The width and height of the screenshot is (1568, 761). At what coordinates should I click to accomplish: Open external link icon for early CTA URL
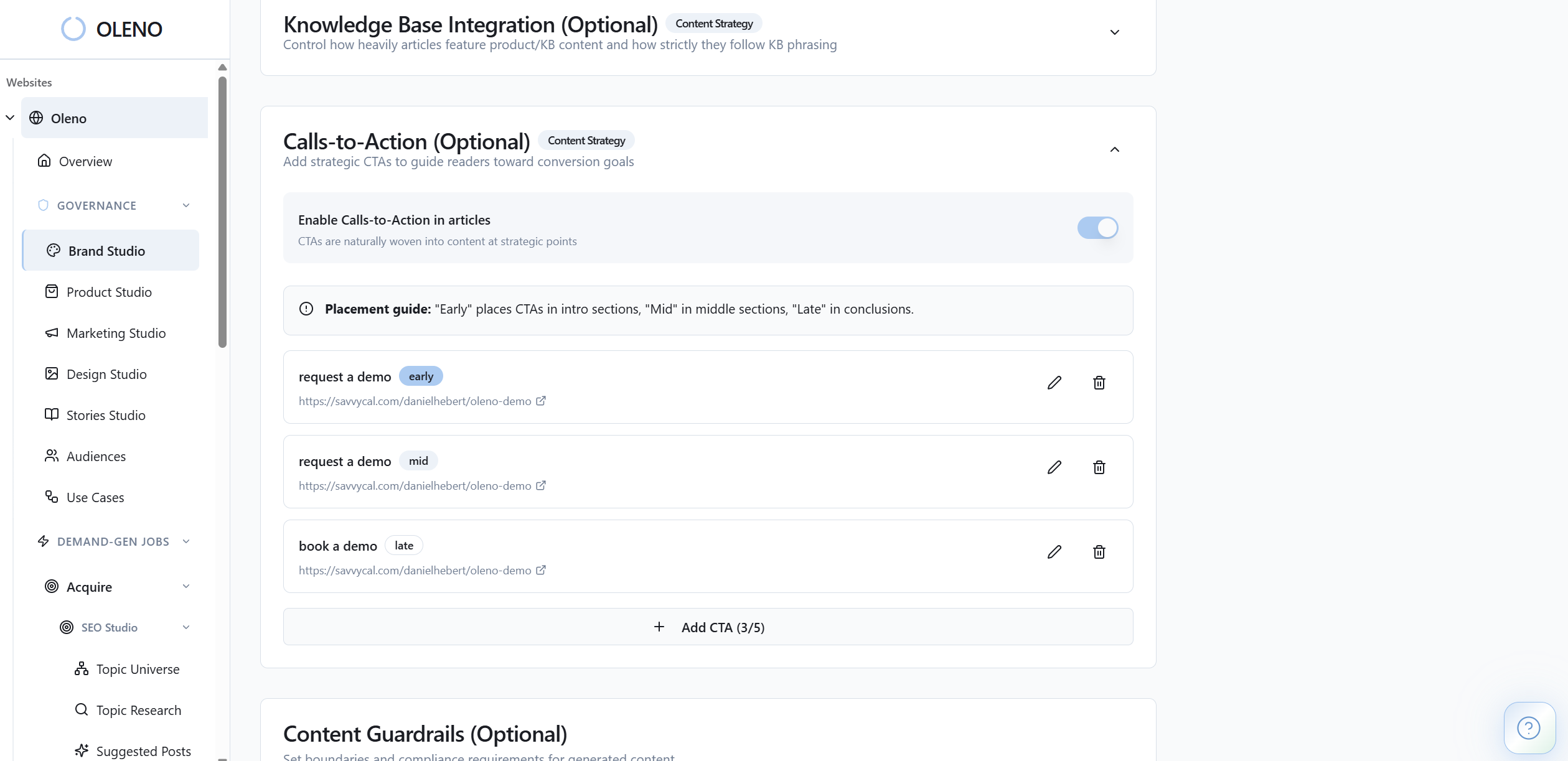pyautogui.click(x=541, y=401)
